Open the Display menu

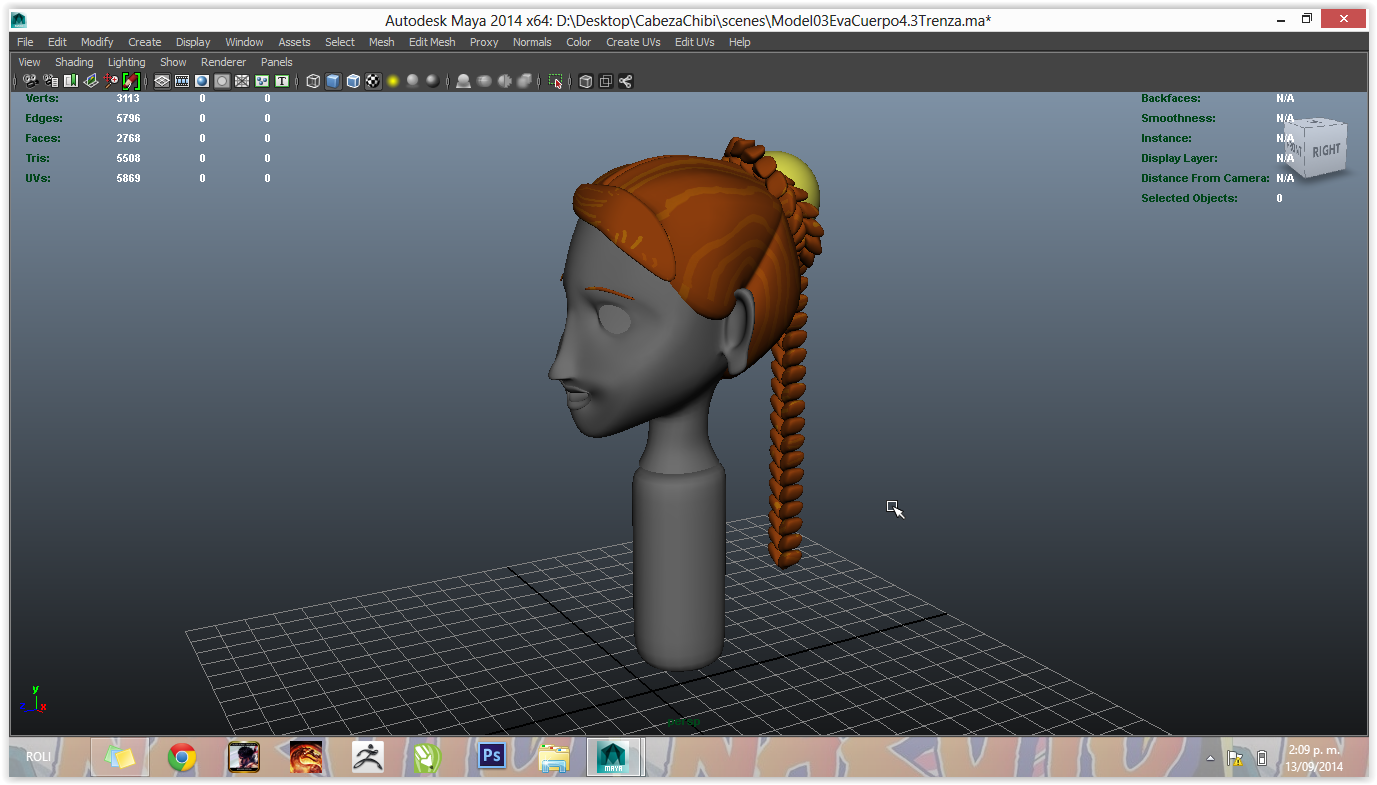193,42
